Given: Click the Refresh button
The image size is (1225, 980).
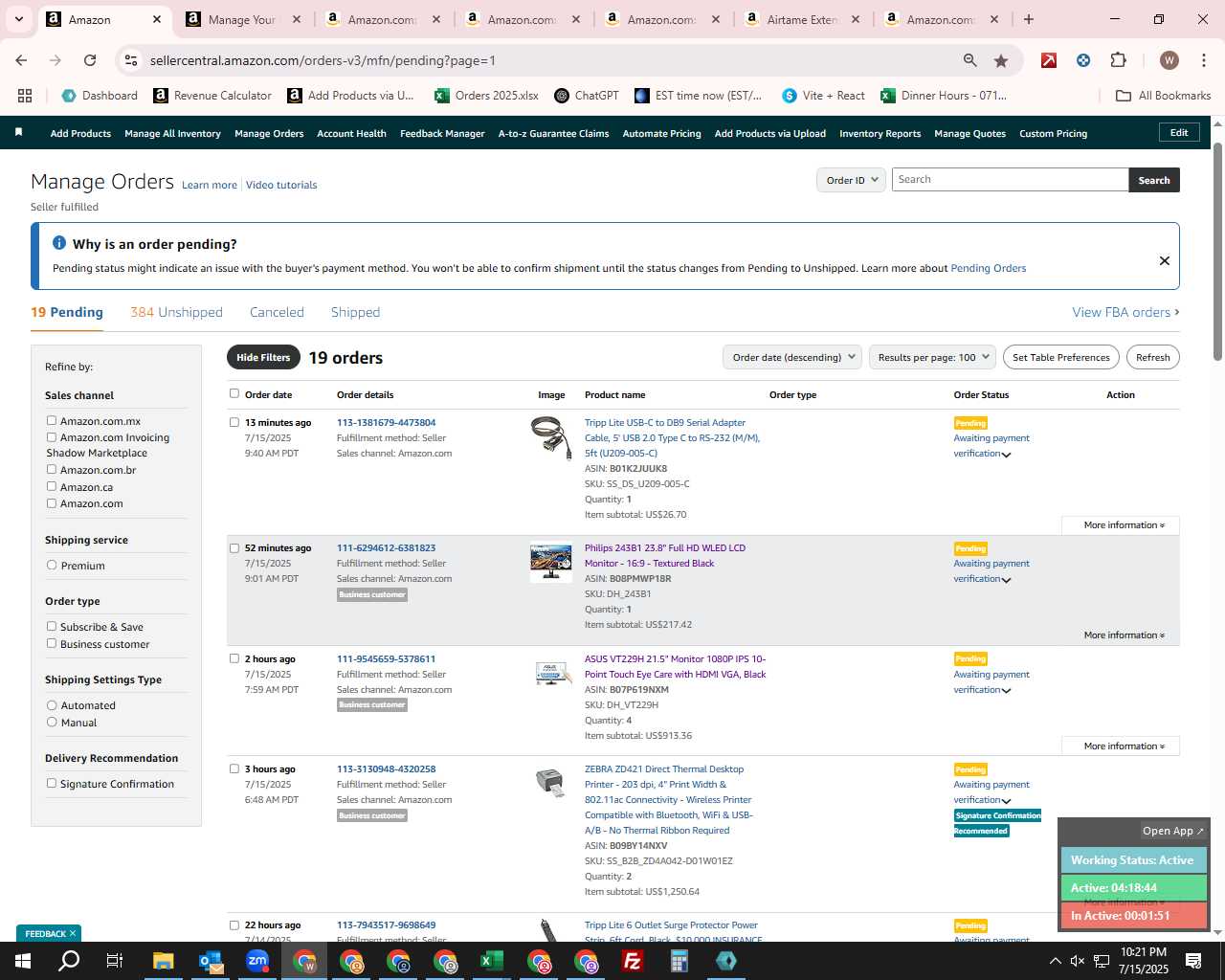Looking at the screenshot, I should tap(1153, 357).
